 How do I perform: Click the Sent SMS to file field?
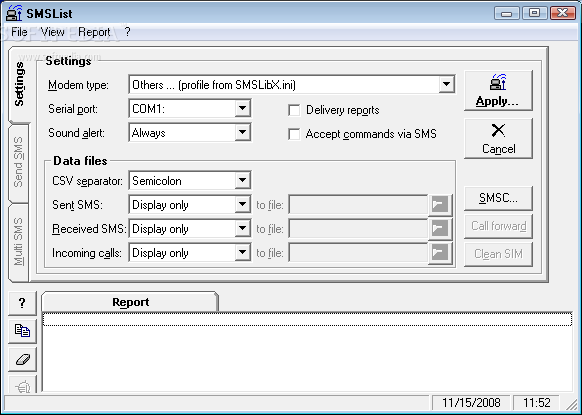(x=358, y=205)
